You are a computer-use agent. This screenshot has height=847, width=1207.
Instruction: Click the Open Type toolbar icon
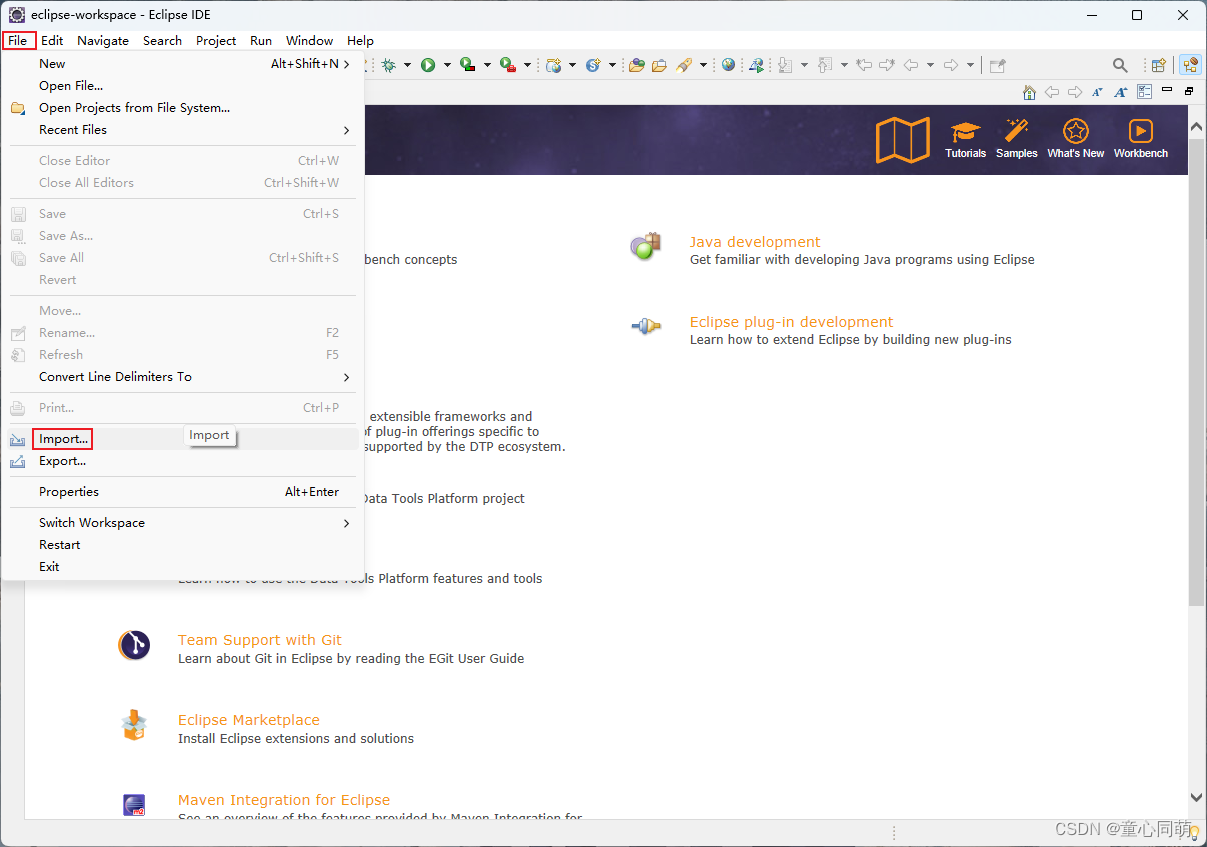(x=636, y=65)
